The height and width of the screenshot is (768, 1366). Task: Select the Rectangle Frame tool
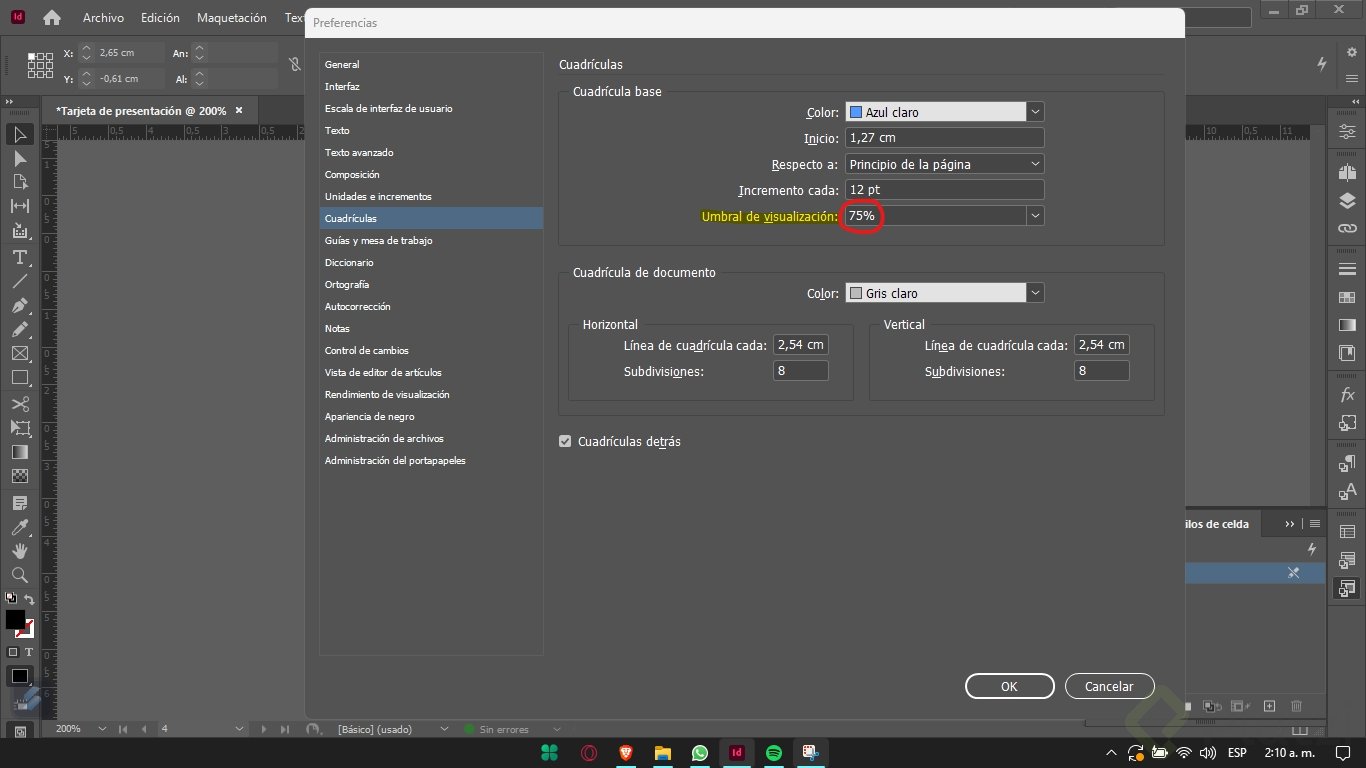20,353
